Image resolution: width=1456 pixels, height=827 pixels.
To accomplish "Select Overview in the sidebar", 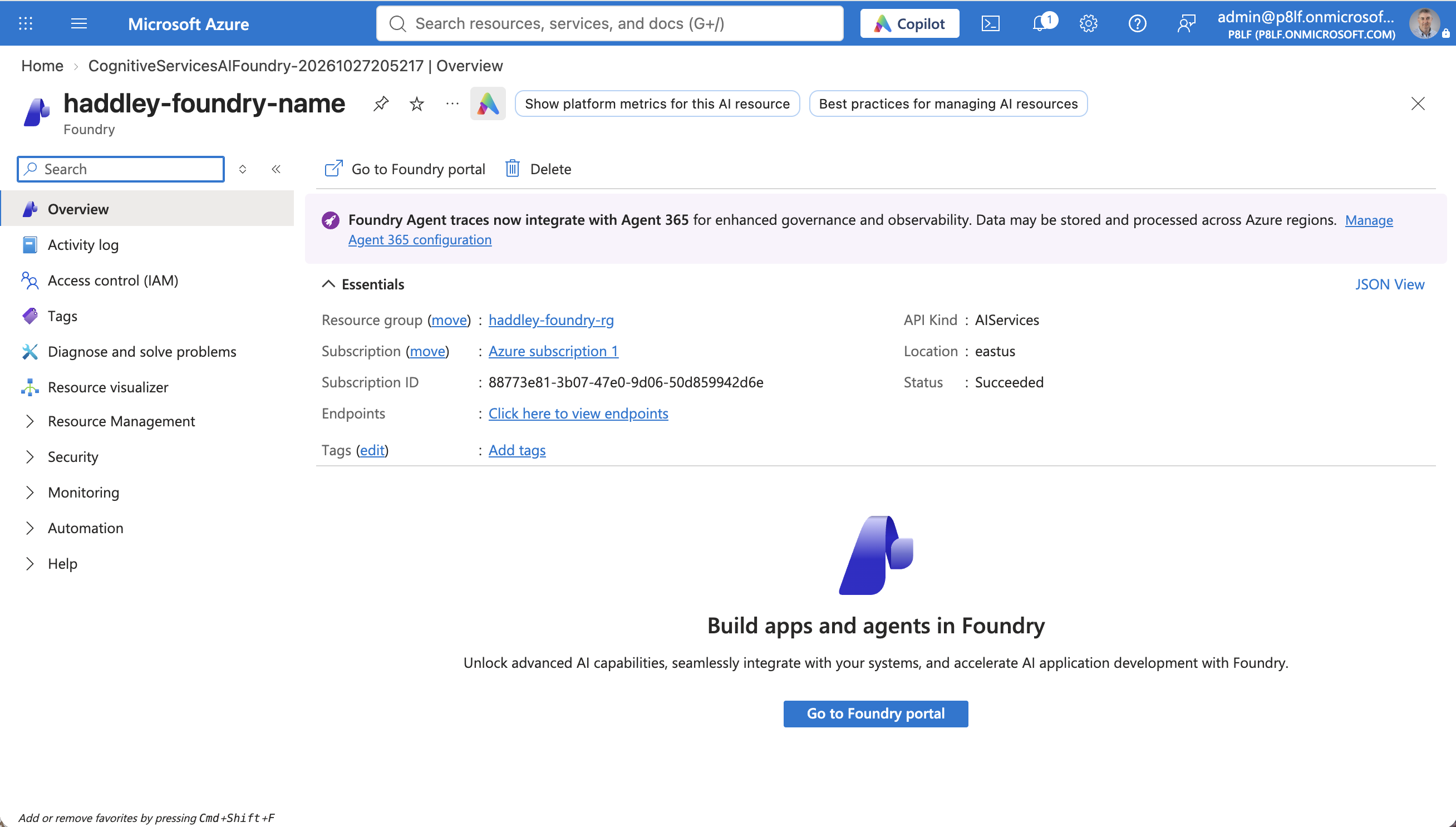I will tap(147, 209).
